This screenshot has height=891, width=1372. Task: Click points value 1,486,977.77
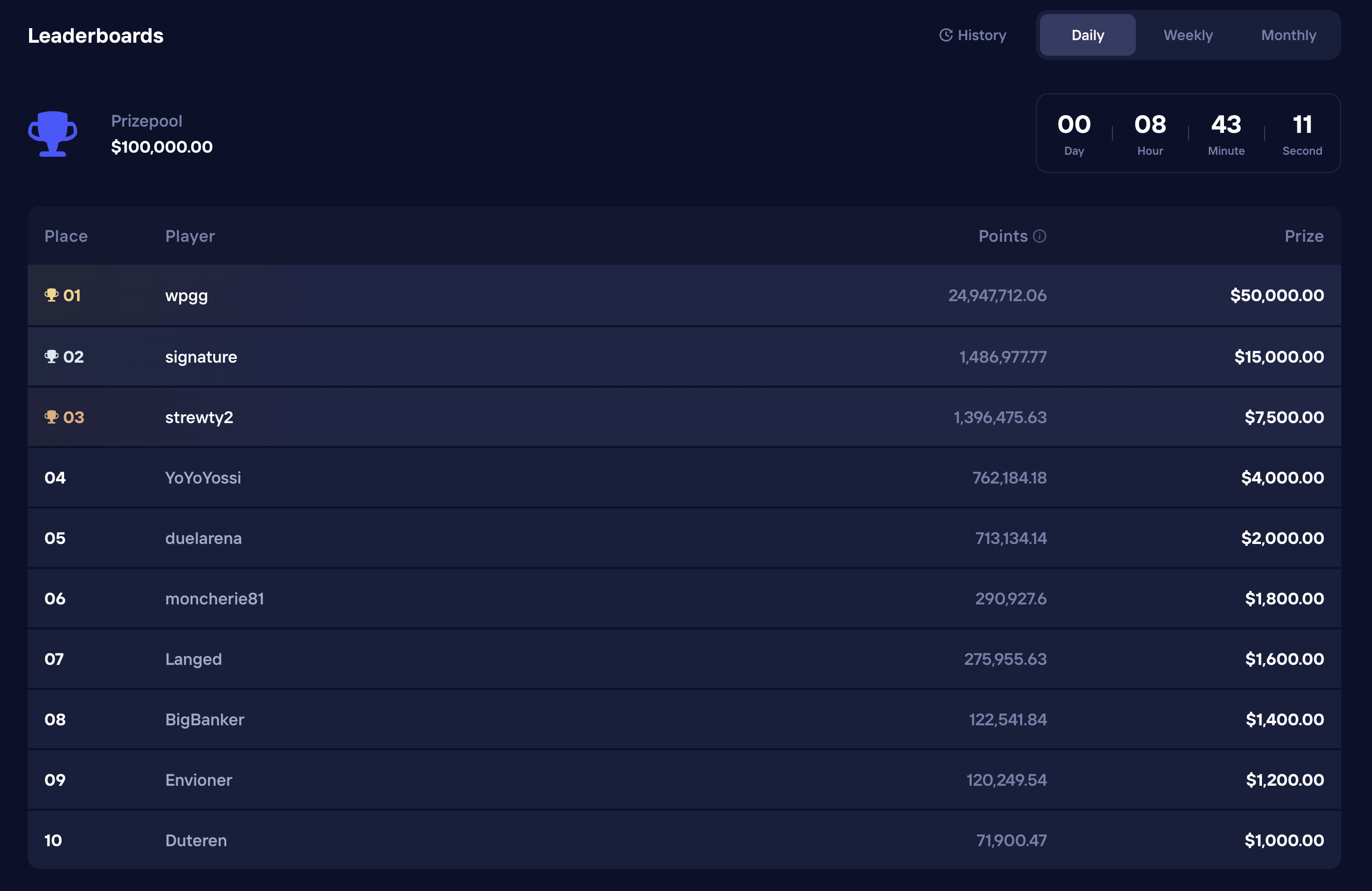coord(1002,357)
